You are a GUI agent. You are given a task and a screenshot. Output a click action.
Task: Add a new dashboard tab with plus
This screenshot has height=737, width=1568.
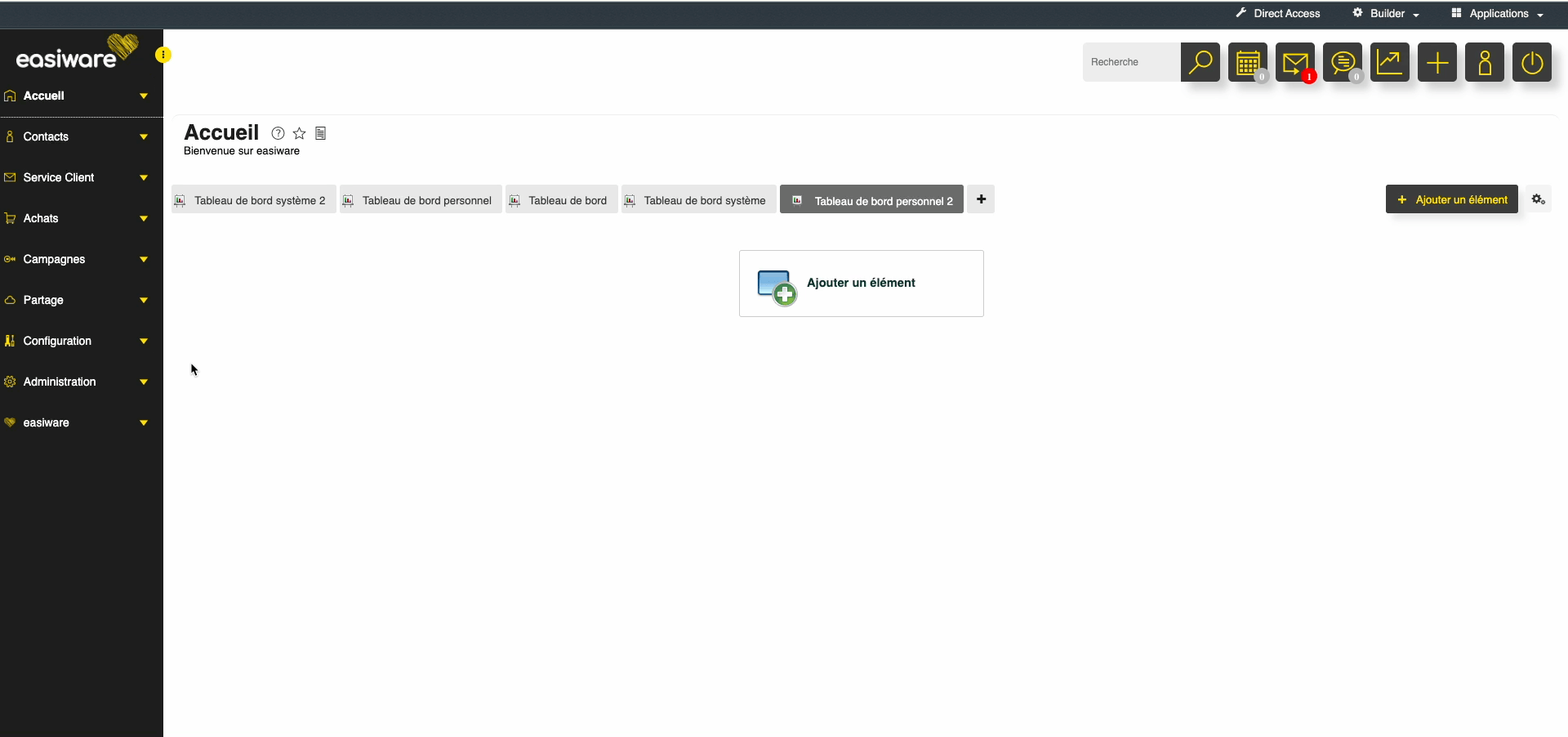[x=981, y=199]
